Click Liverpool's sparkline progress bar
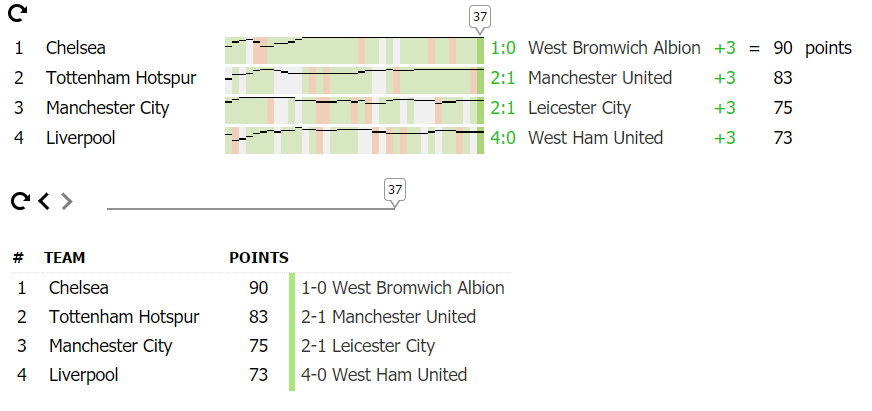Screen dimensions: 872x411 (354, 138)
